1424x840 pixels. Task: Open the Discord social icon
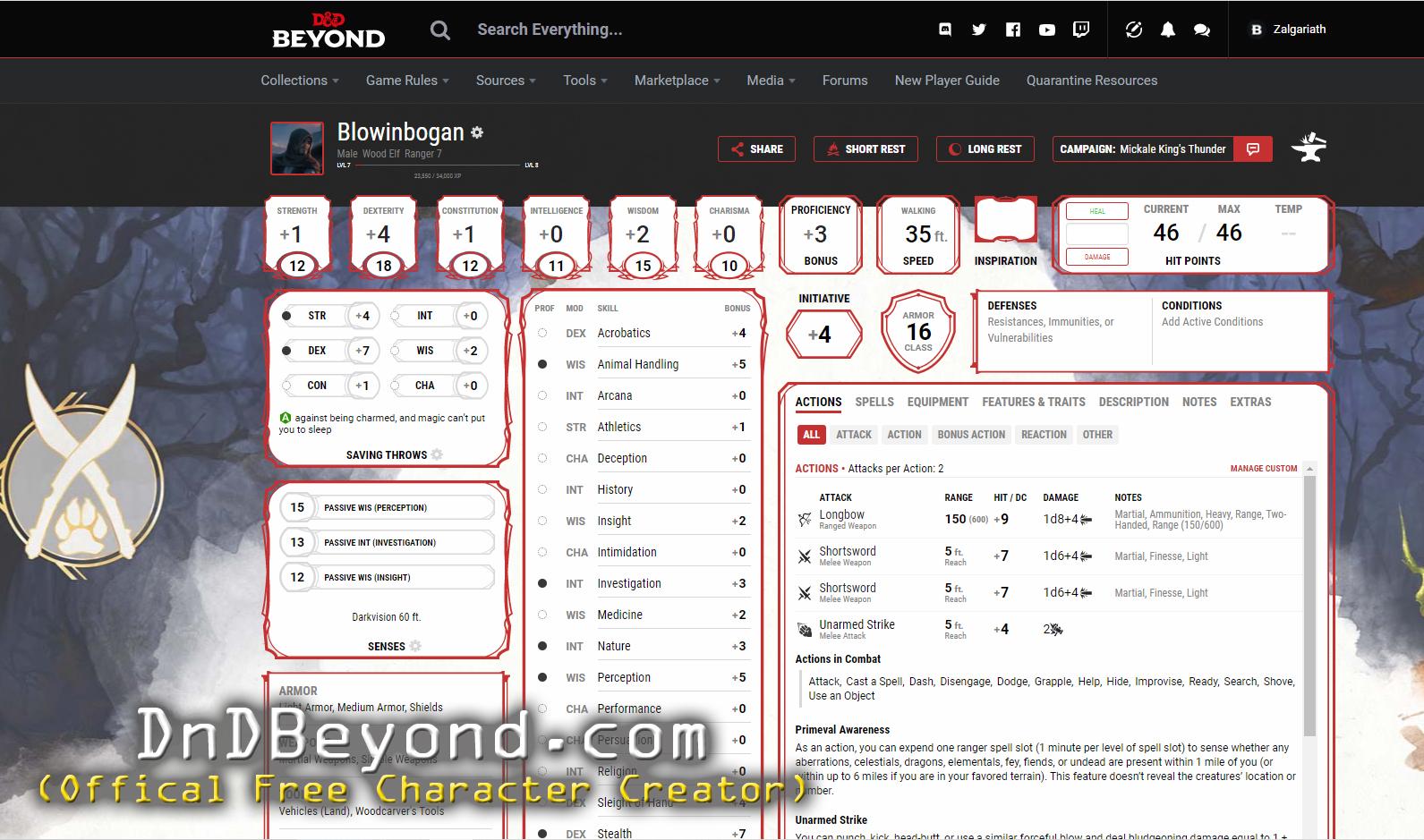(945, 30)
